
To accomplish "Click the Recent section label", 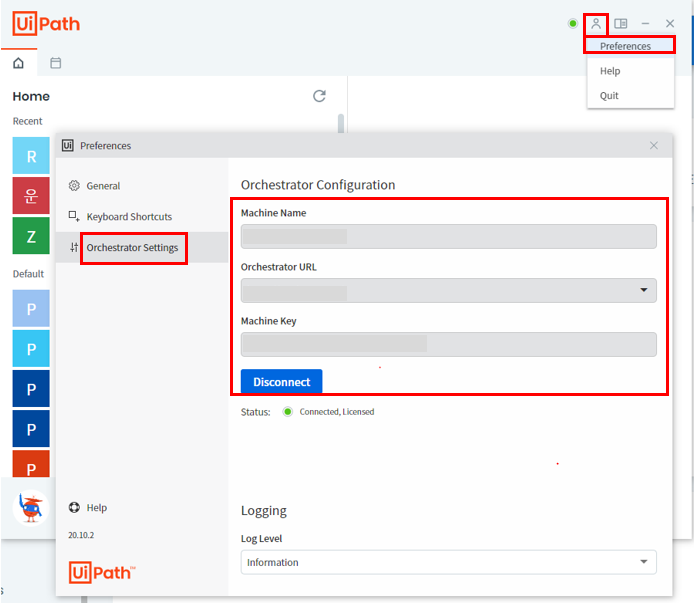I will click(x=28, y=121).
